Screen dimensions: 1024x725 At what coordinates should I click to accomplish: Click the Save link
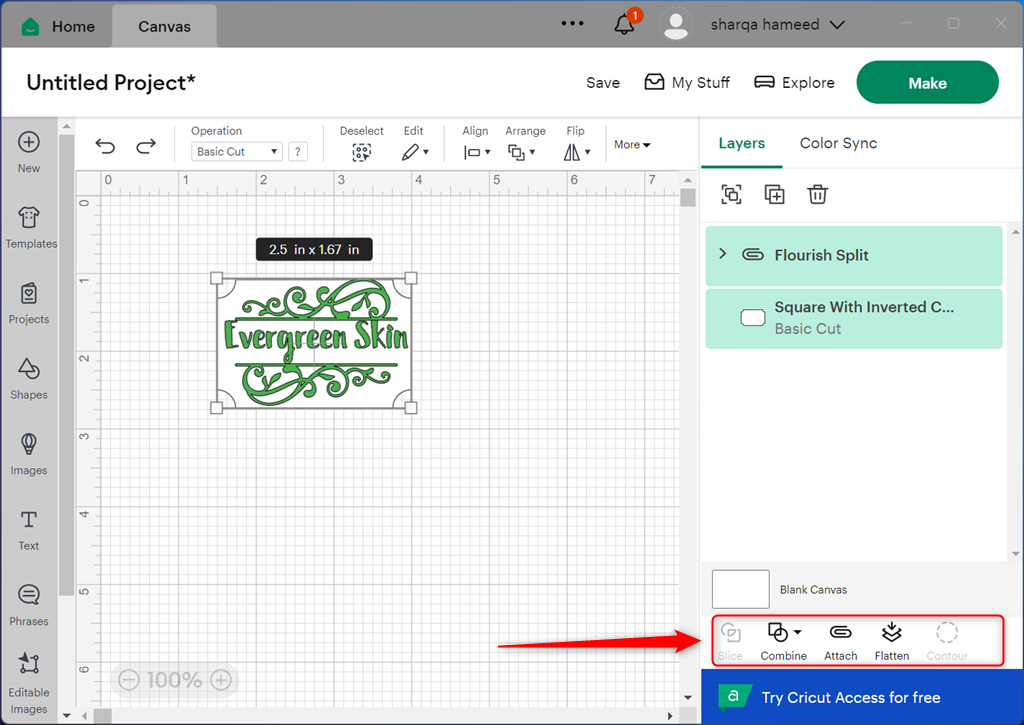[602, 83]
